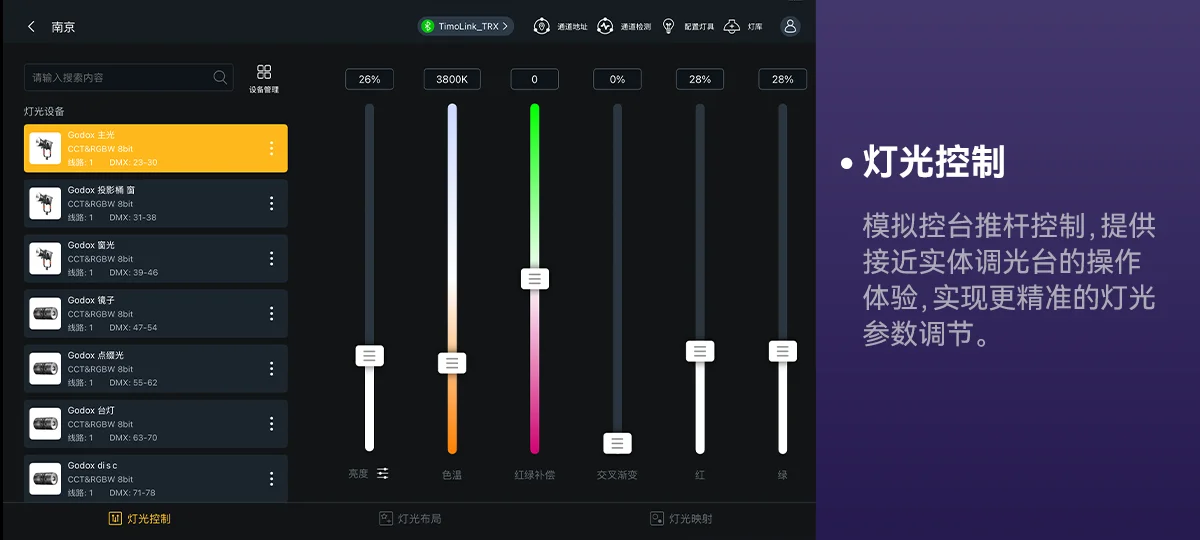Click the 色温 color temperature slider handle
The width and height of the screenshot is (1200, 540).
[452, 363]
